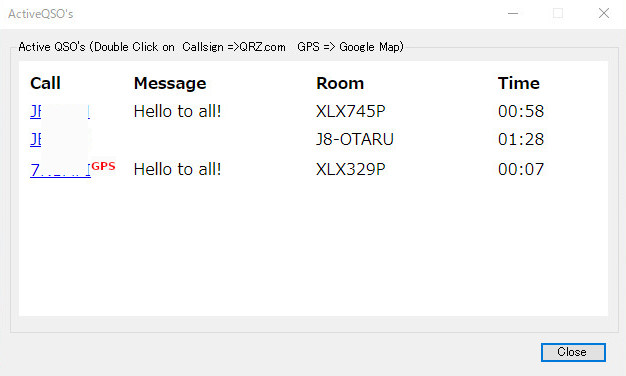Click the Message column header
626x376 pixels.
click(170, 83)
